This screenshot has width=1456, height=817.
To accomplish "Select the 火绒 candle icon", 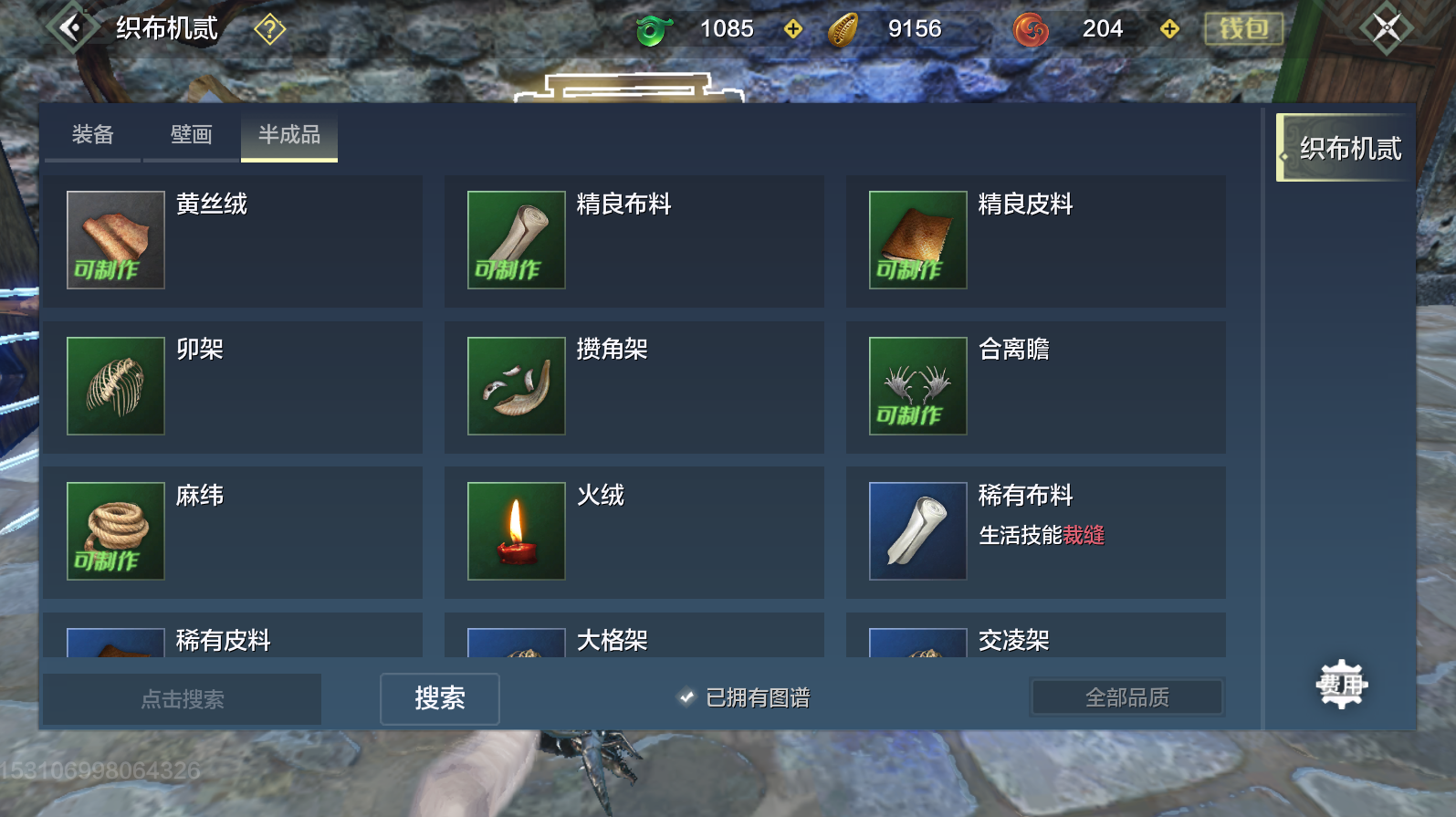I will tap(517, 531).
